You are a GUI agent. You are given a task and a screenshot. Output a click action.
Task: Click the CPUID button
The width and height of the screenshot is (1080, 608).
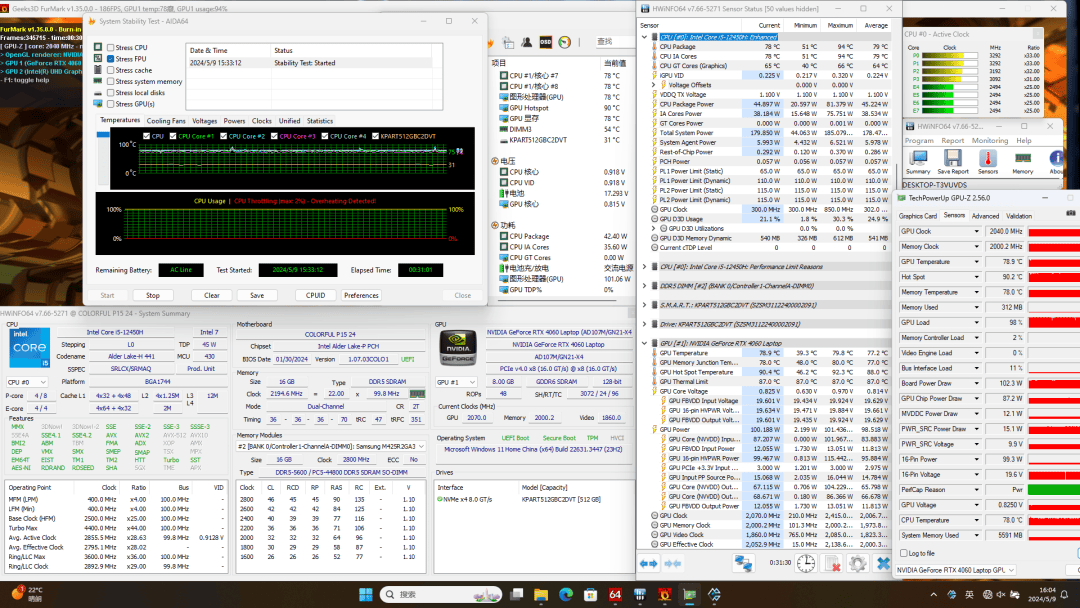click(315, 295)
